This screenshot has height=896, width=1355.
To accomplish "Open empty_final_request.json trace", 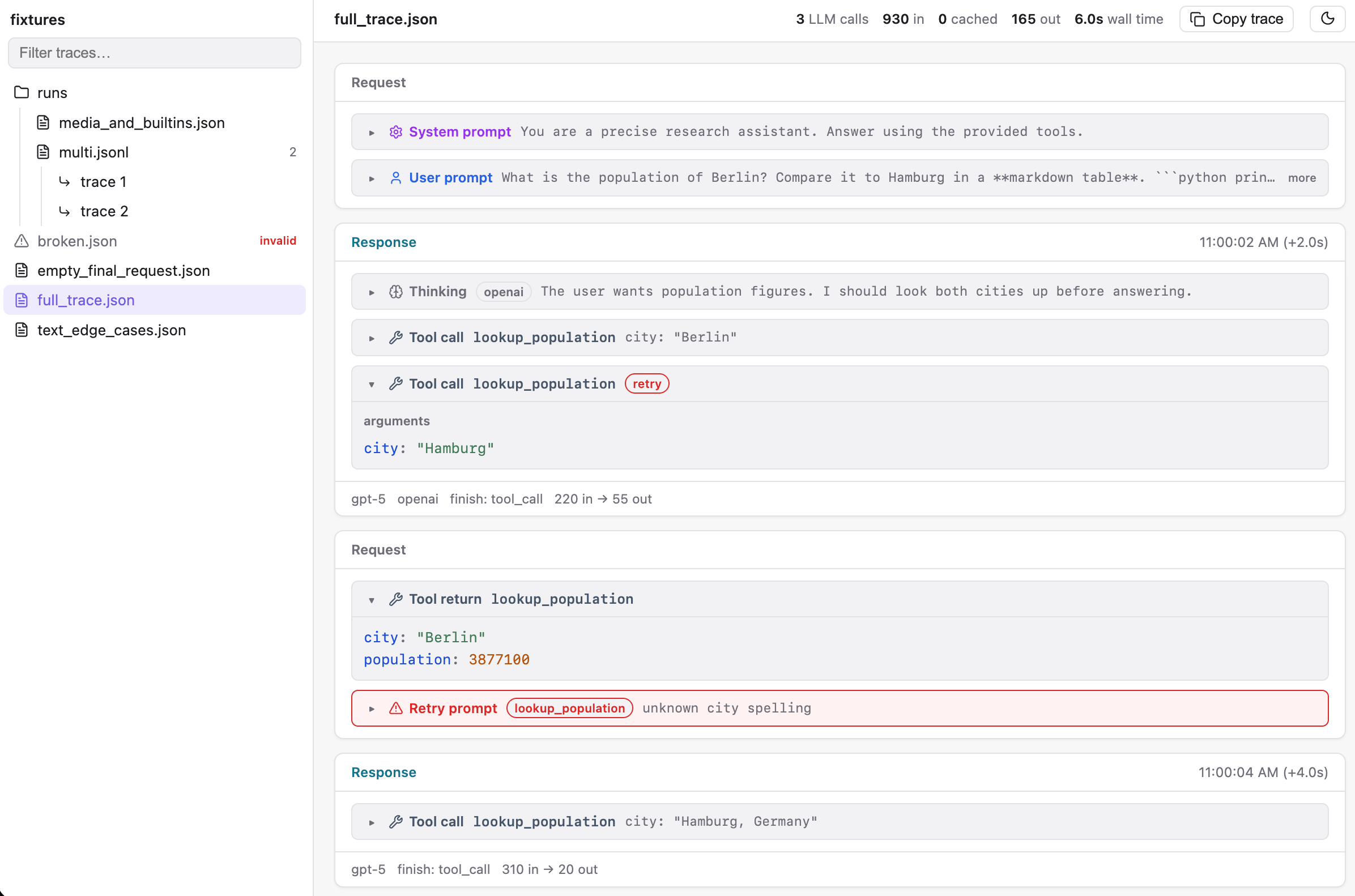I will click(x=154, y=270).
